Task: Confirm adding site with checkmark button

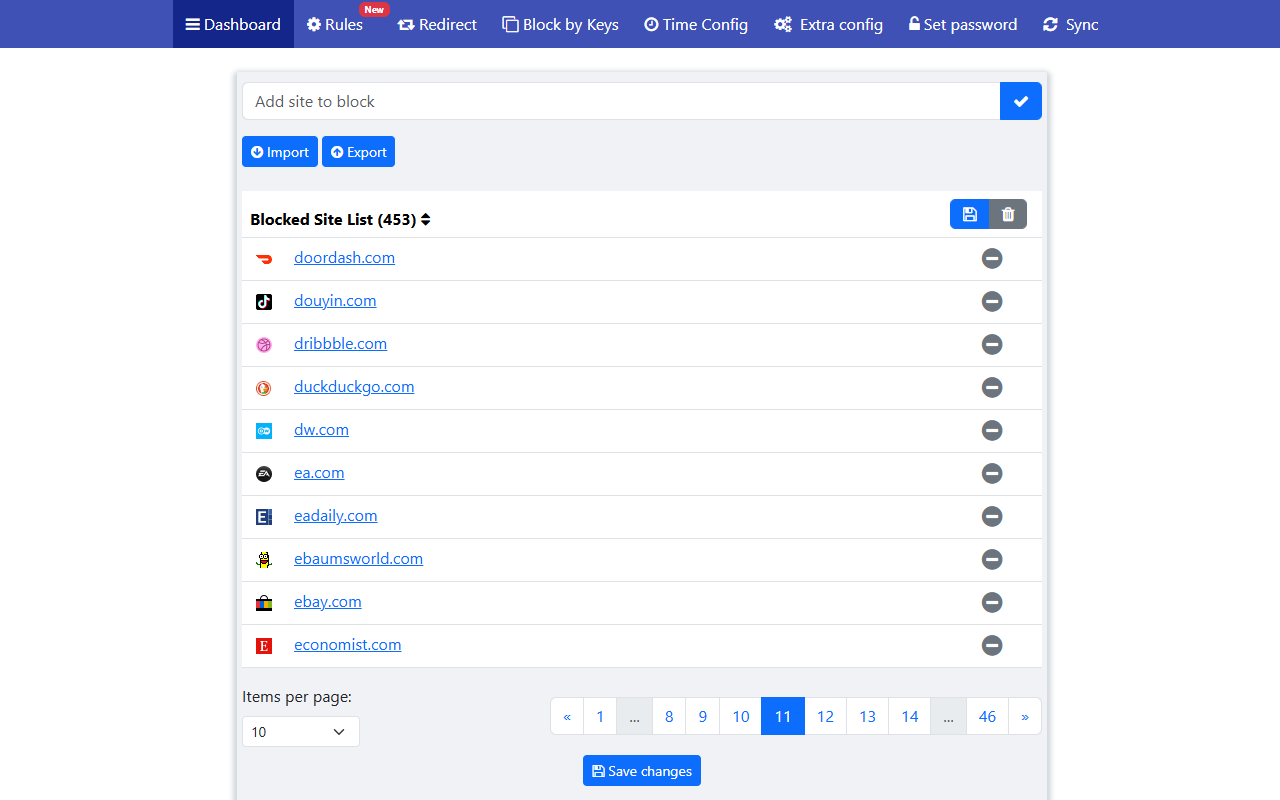Action: point(1021,101)
